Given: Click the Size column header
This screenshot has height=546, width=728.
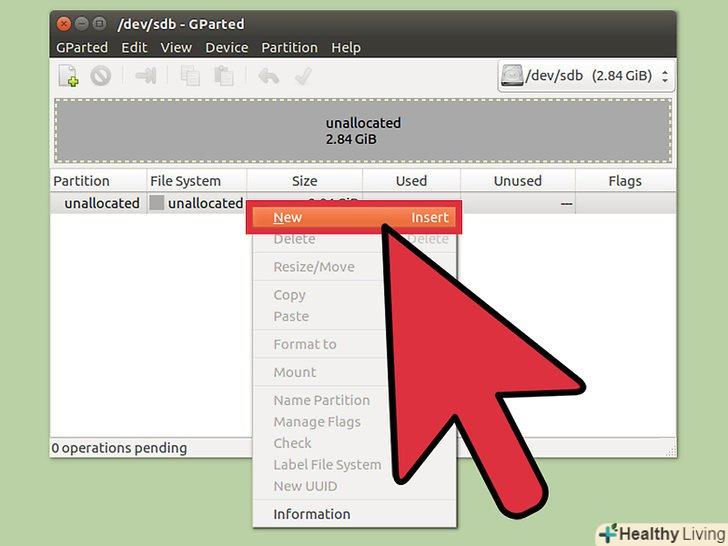Looking at the screenshot, I should click(305, 181).
